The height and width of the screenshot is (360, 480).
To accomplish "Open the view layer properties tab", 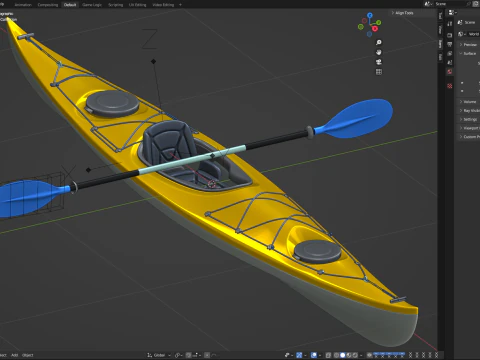I will [450, 53].
